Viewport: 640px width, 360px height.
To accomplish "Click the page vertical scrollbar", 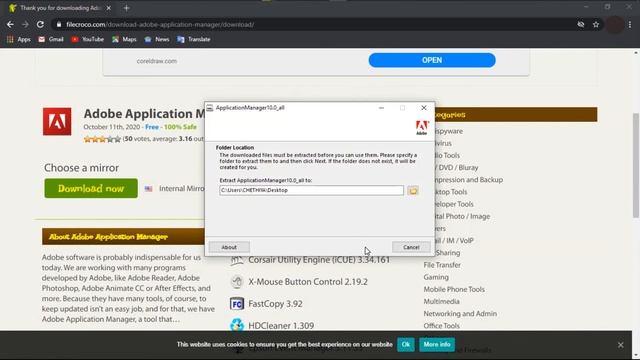I will [636, 165].
